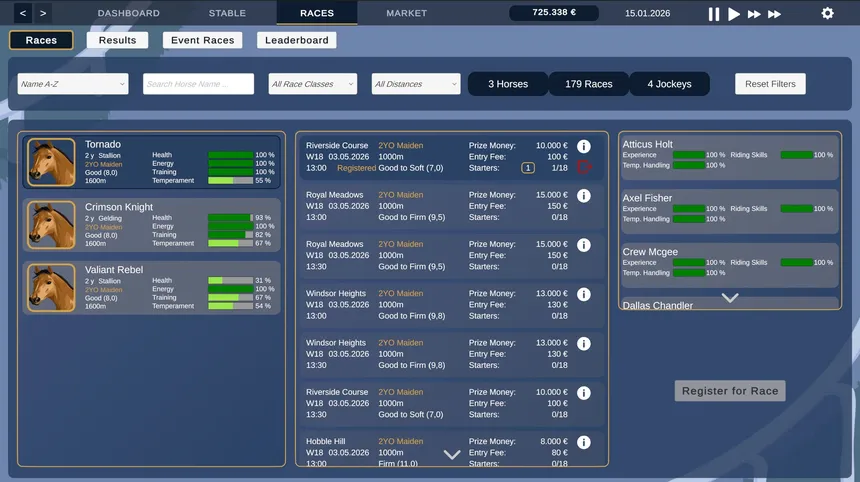Click the Register for Race button
The image size is (860, 482).
click(x=730, y=391)
